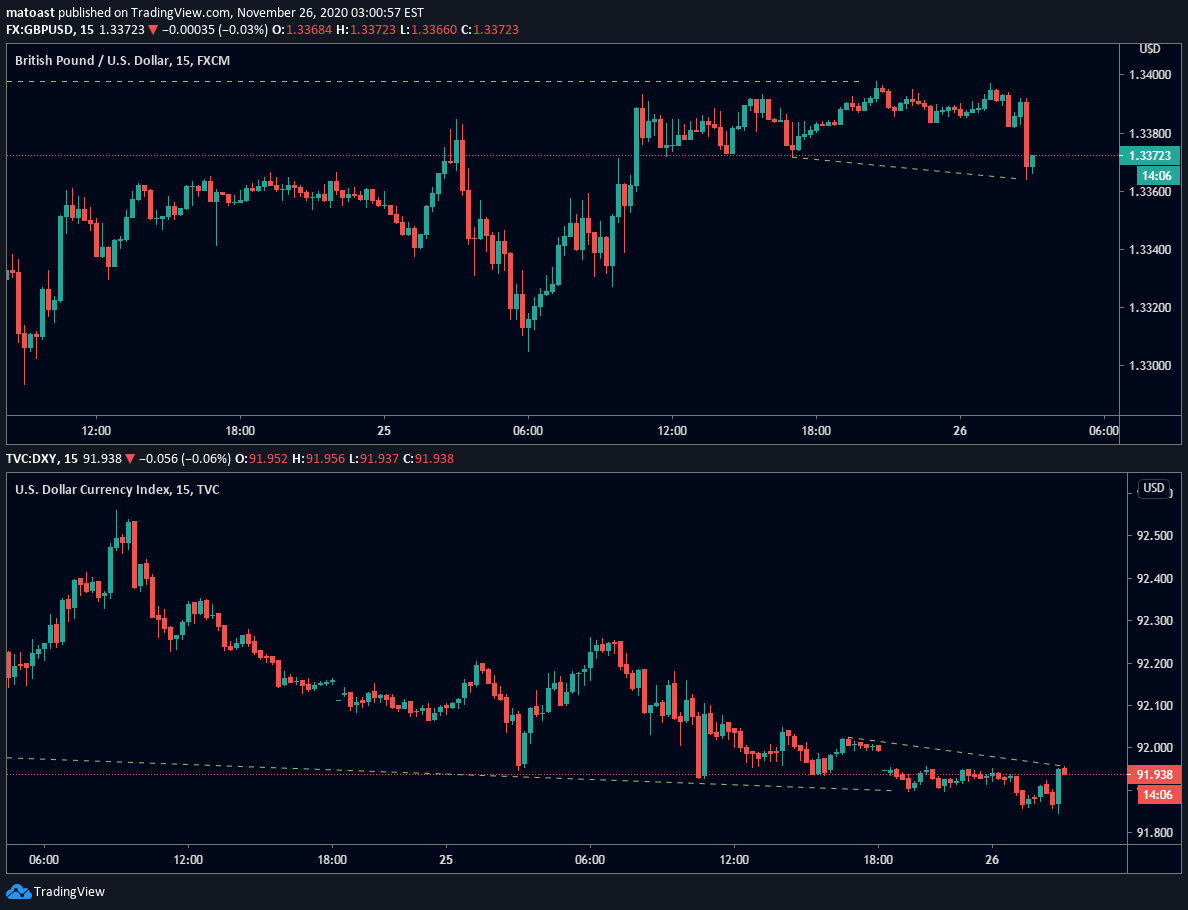
Task: Click the 1.33200 price axis label
Action: tap(1150, 308)
